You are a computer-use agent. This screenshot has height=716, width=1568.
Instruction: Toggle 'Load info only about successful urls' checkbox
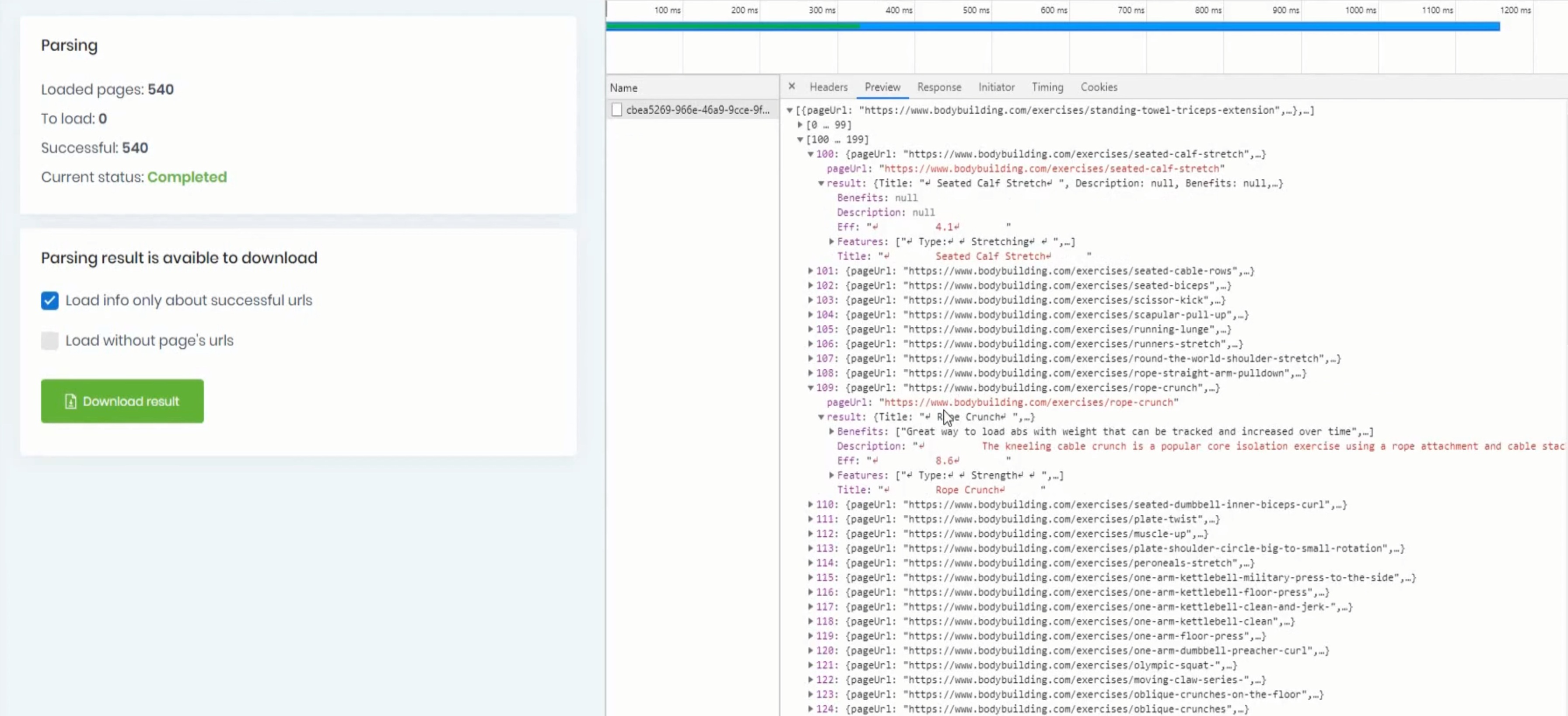click(x=50, y=300)
